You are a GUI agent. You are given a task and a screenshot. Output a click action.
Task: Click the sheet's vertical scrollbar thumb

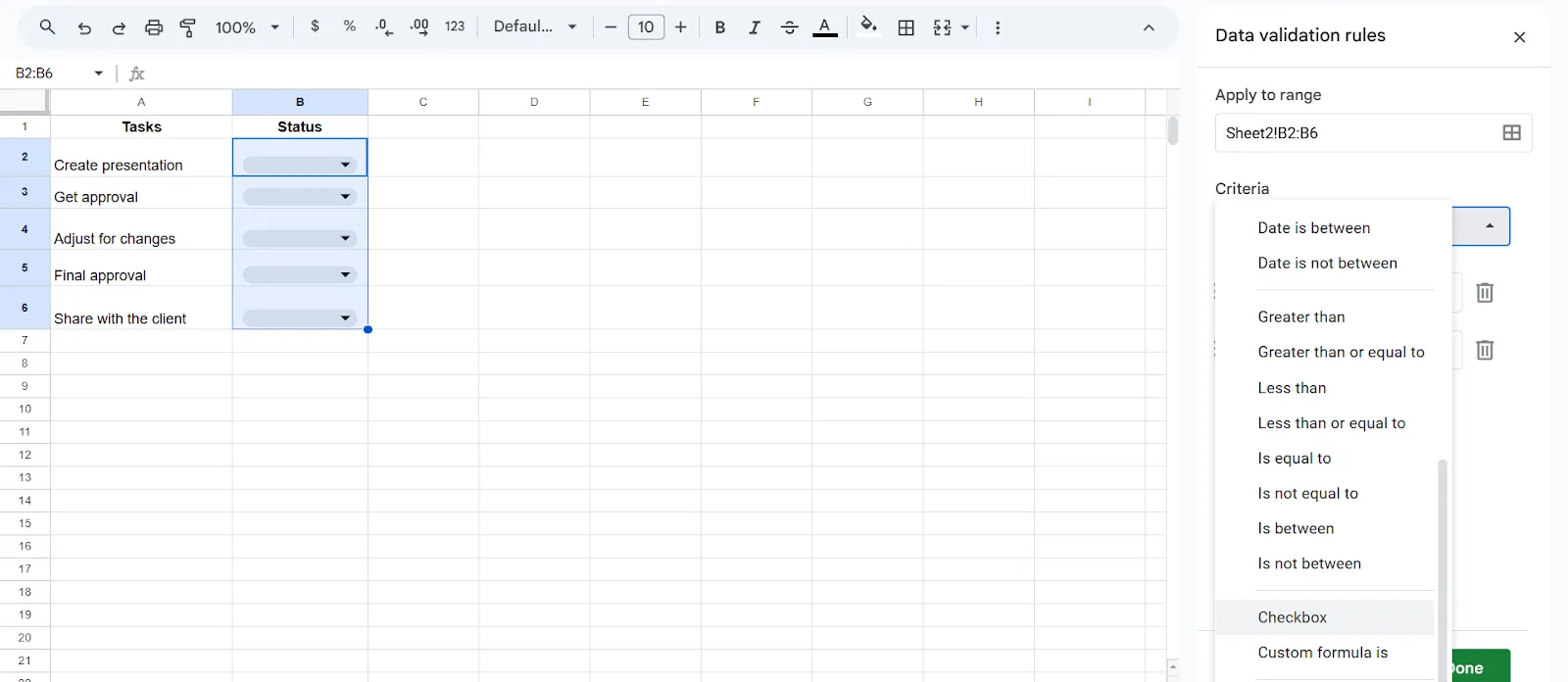1173,130
